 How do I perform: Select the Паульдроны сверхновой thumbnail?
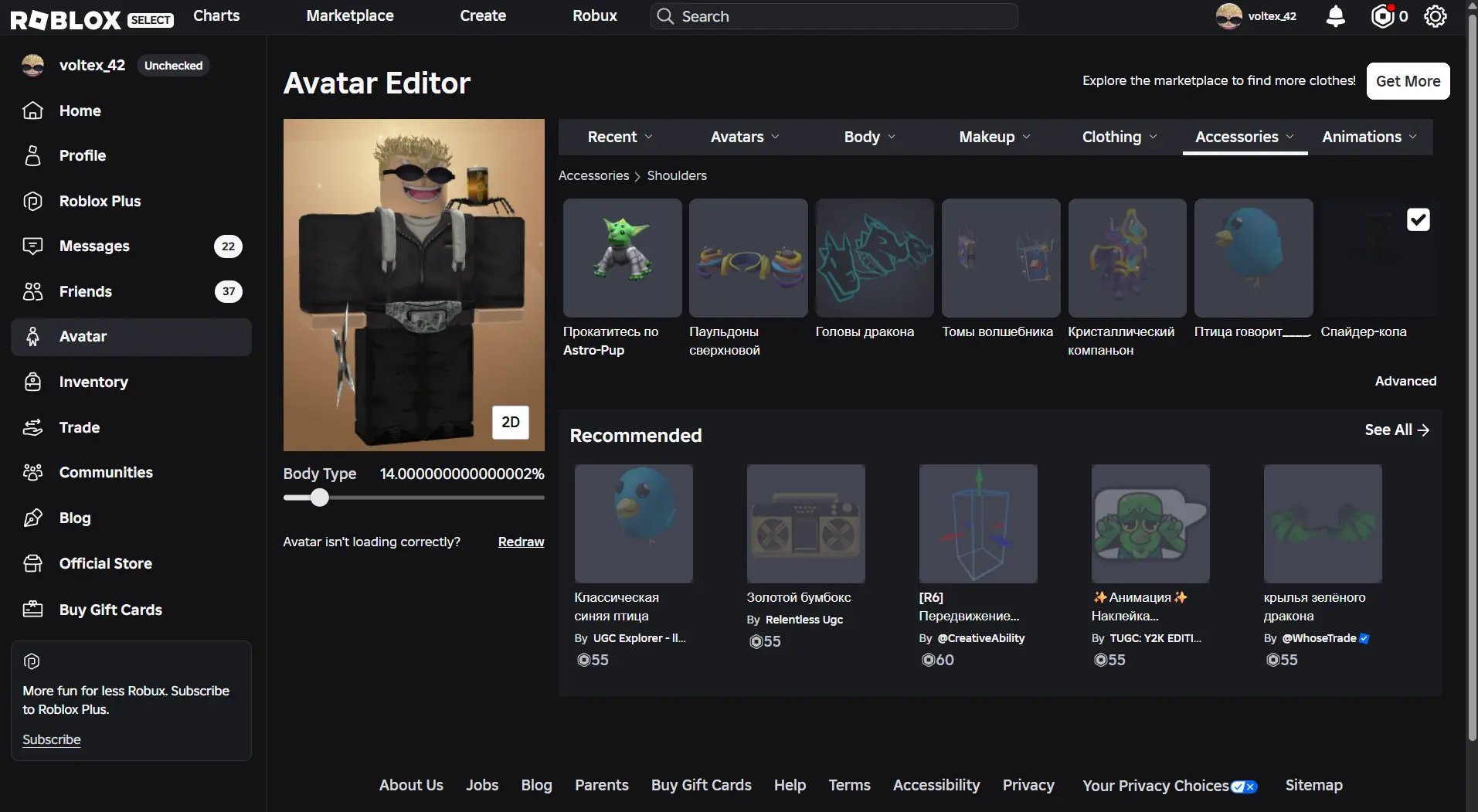coord(749,258)
